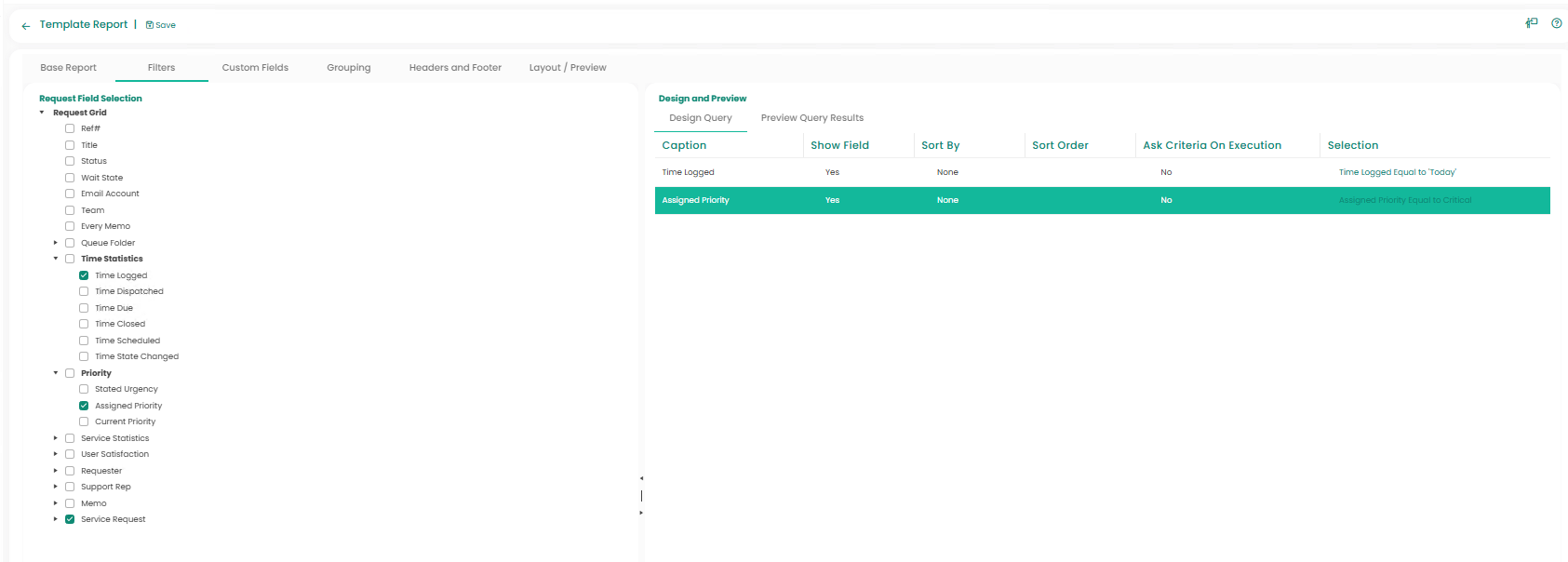Tick the Email Account checkbox

[x=70, y=194]
